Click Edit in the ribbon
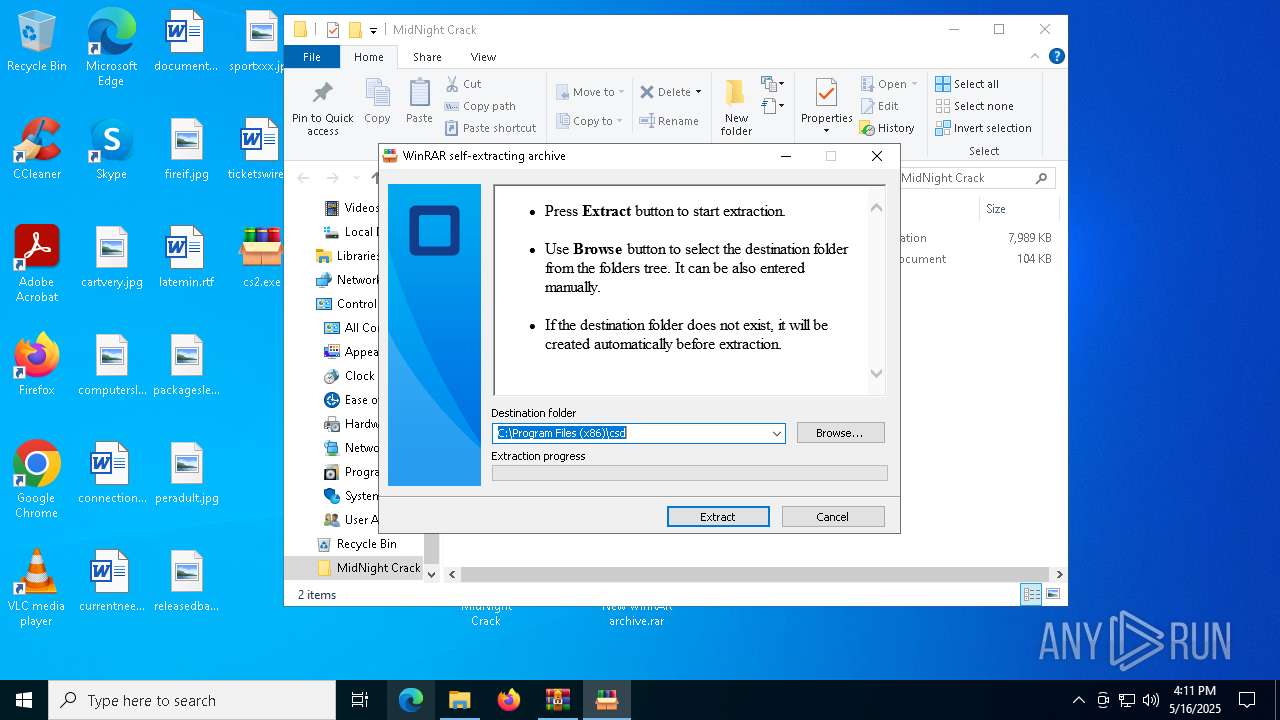The width and height of the screenshot is (1280, 720). (x=879, y=106)
